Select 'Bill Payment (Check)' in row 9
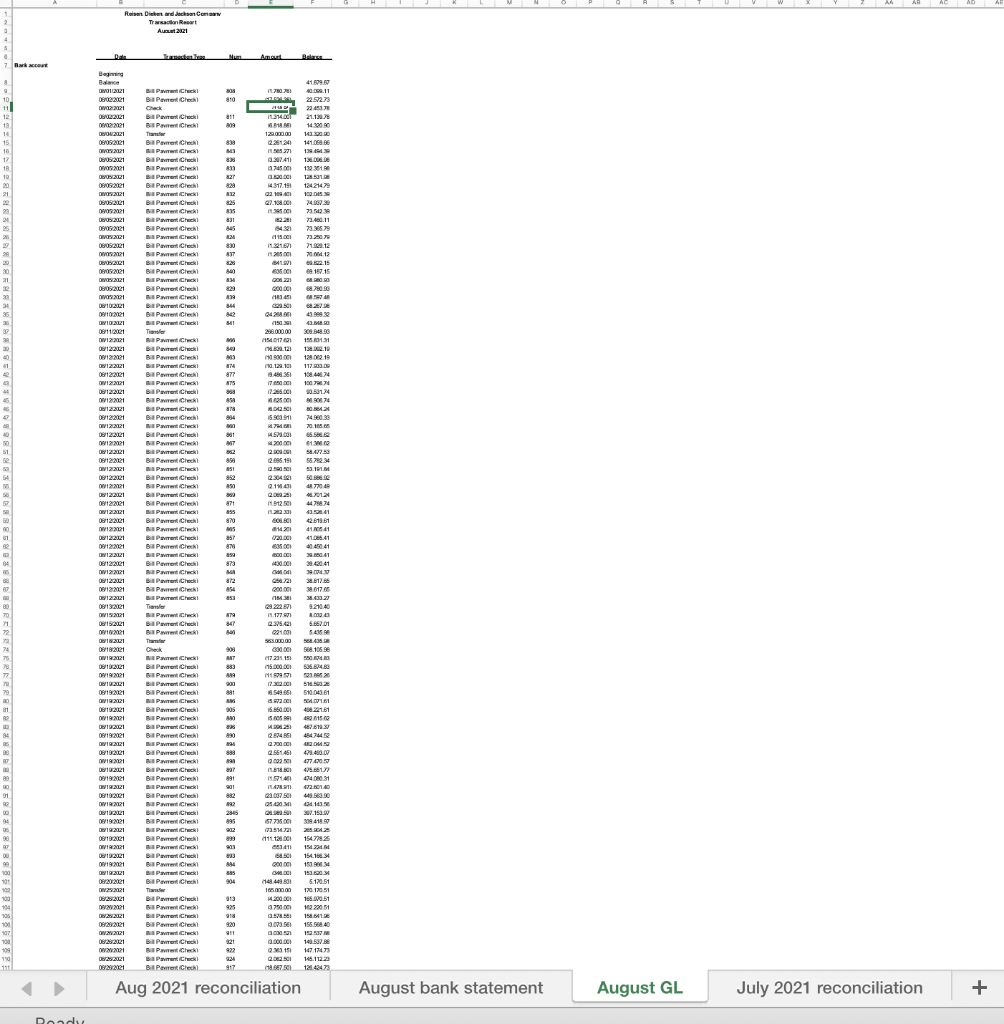 [172, 91]
